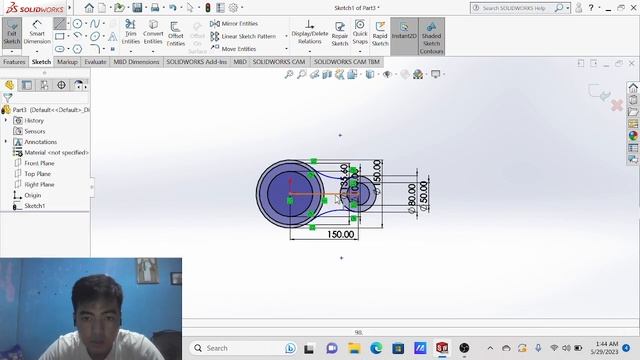Switch to the Markup tab
This screenshot has width=640, height=360.
pyautogui.click(x=67, y=62)
